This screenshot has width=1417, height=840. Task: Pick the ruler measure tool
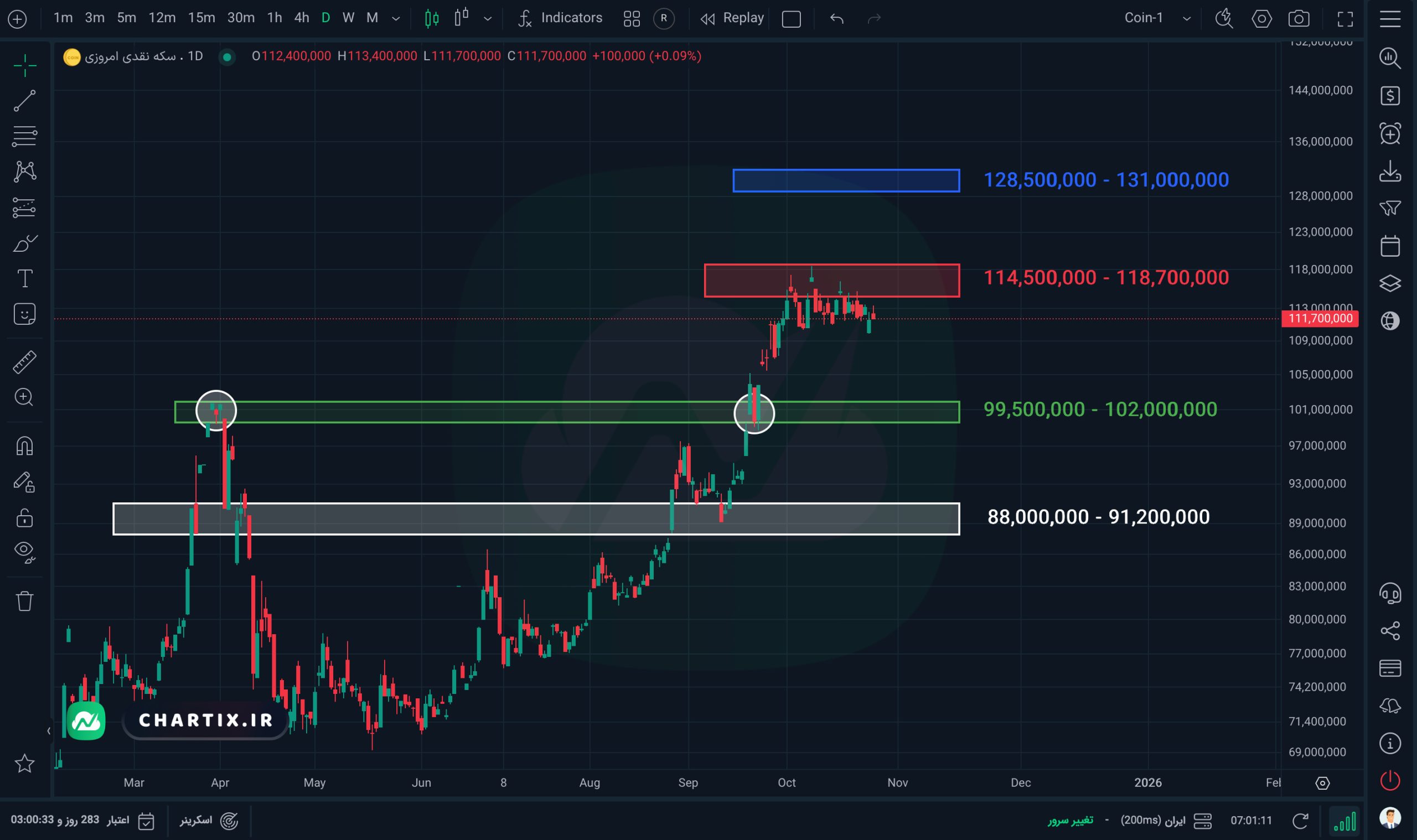24,362
